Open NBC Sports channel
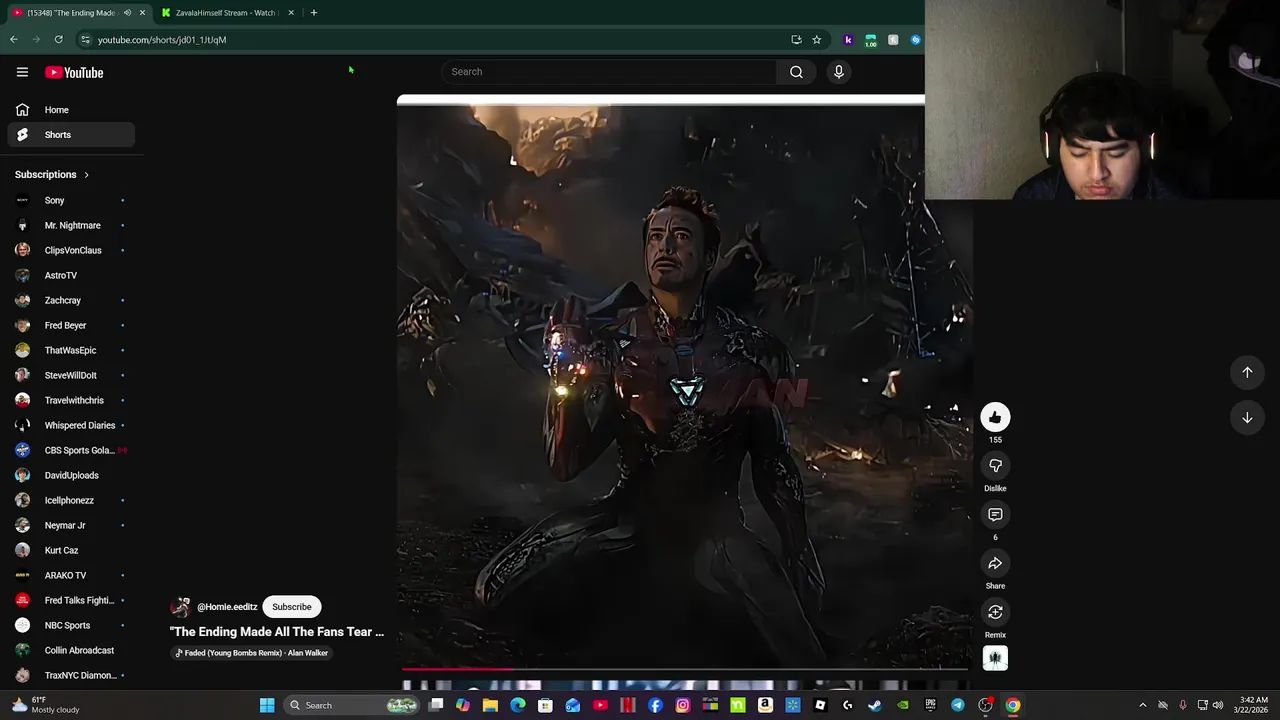This screenshot has height=720, width=1280. [x=71, y=625]
